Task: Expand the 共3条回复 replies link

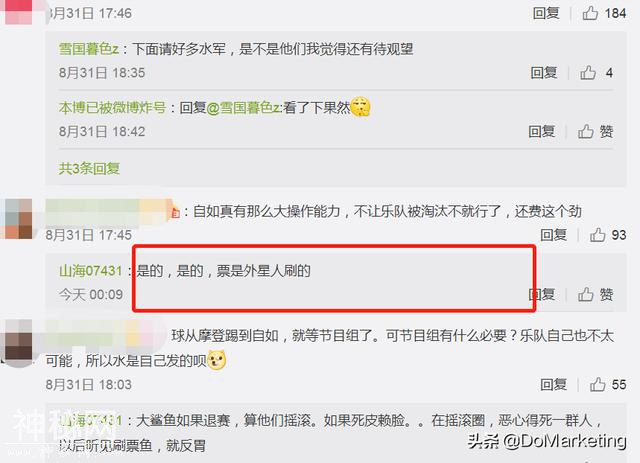Action: pyautogui.click(x=89, y=168)
